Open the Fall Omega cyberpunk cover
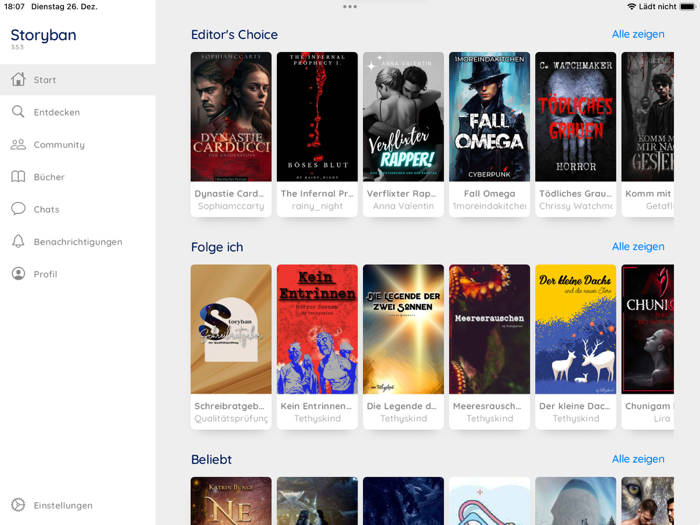 click(x=489, y=117)
